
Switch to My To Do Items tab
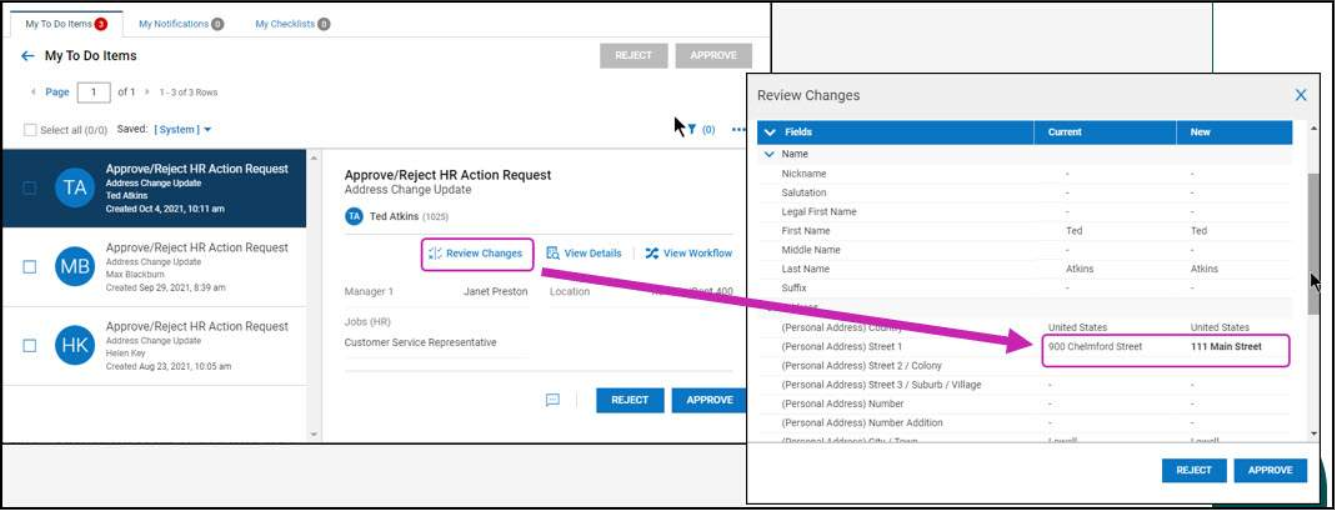click(x=66, y=23)
